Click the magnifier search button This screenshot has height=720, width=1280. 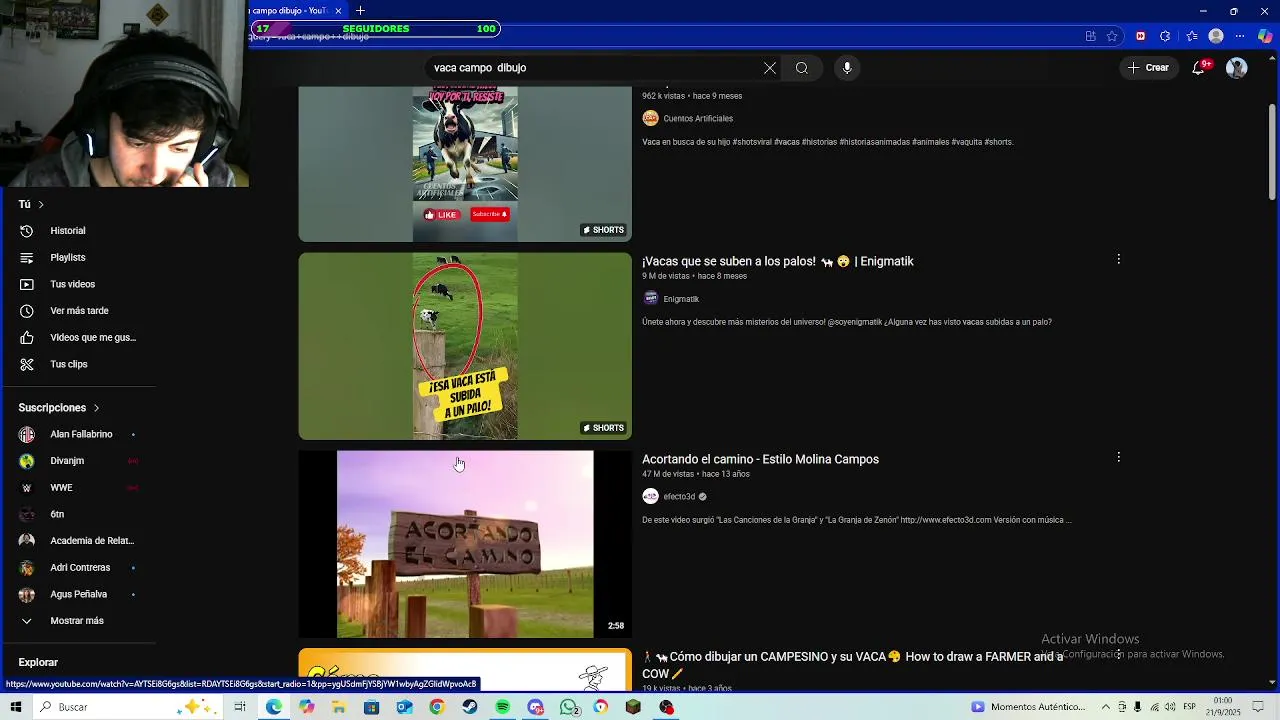(802, 68)
